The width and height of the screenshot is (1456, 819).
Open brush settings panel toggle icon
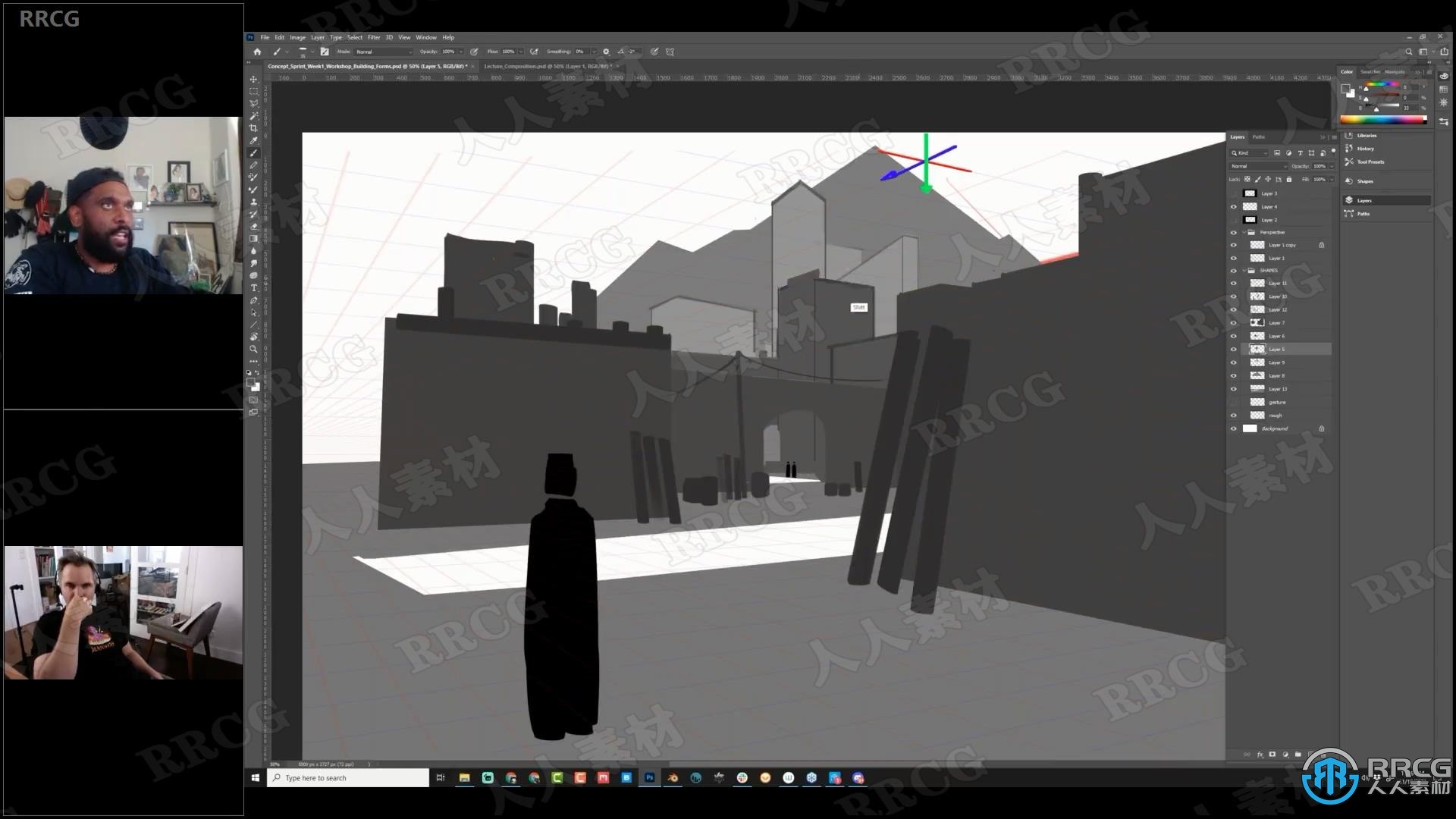coord(325,52)
